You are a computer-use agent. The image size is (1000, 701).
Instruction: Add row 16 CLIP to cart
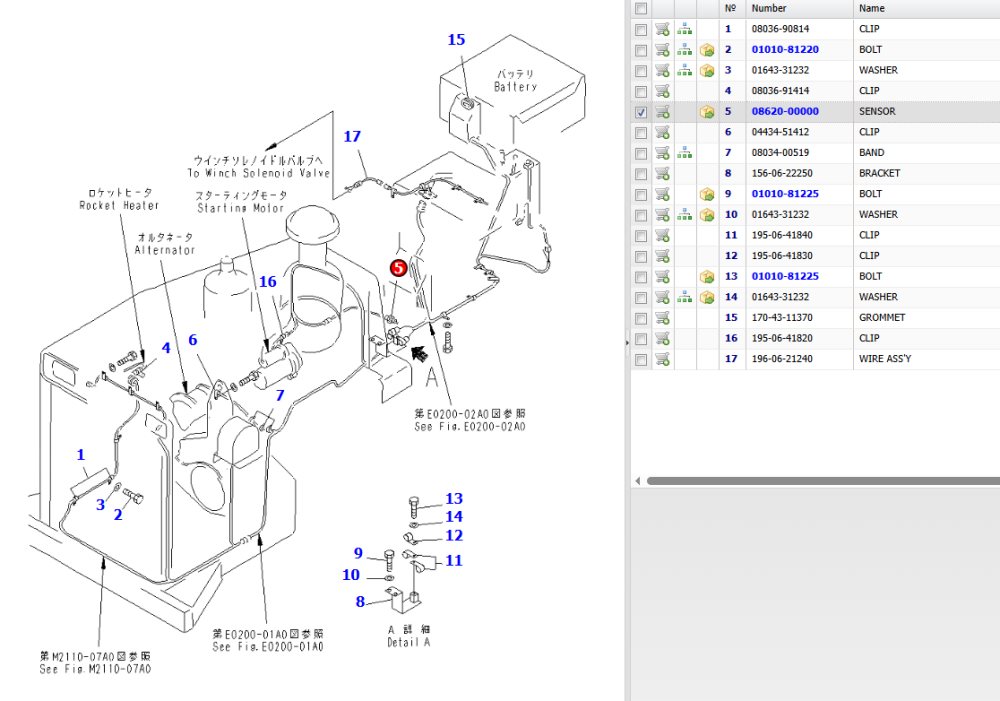tap(663, 339)
